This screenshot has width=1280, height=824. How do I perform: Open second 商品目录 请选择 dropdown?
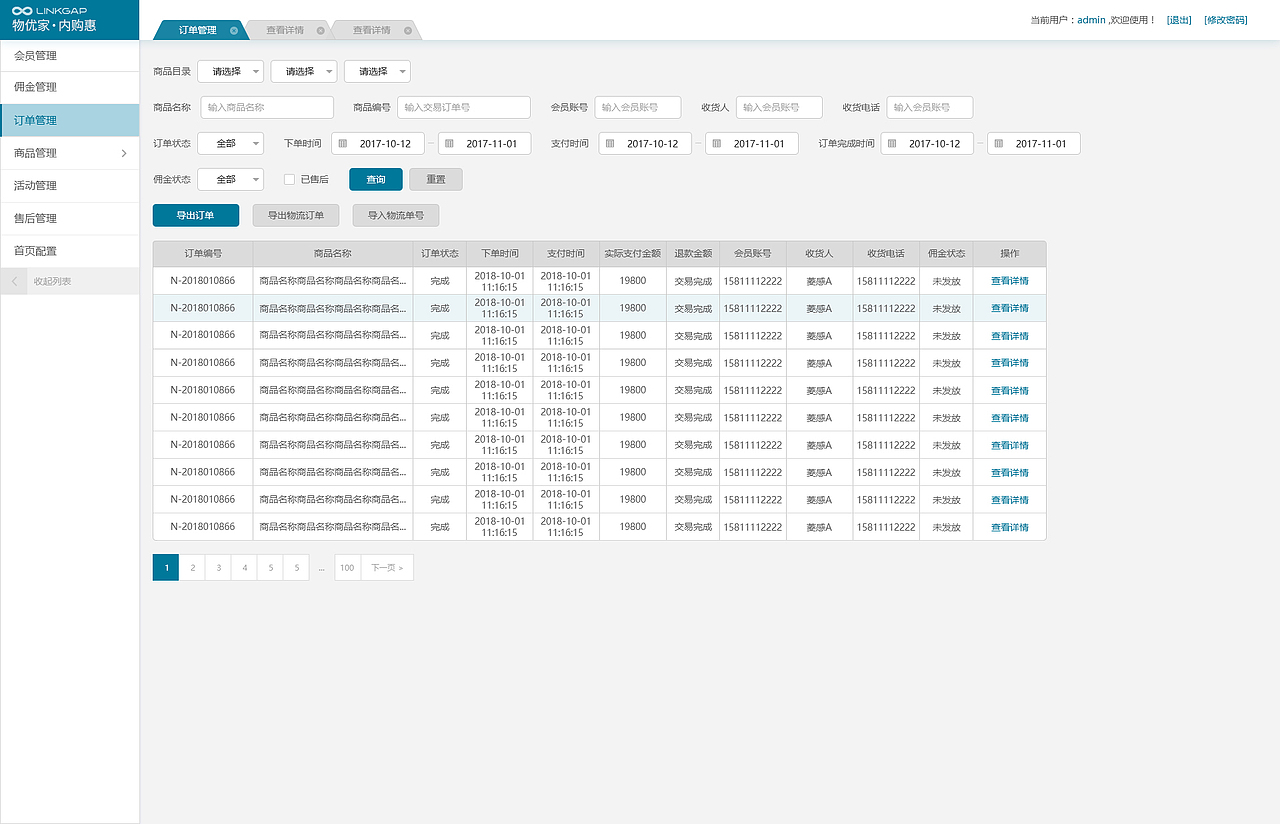(304, 72)
